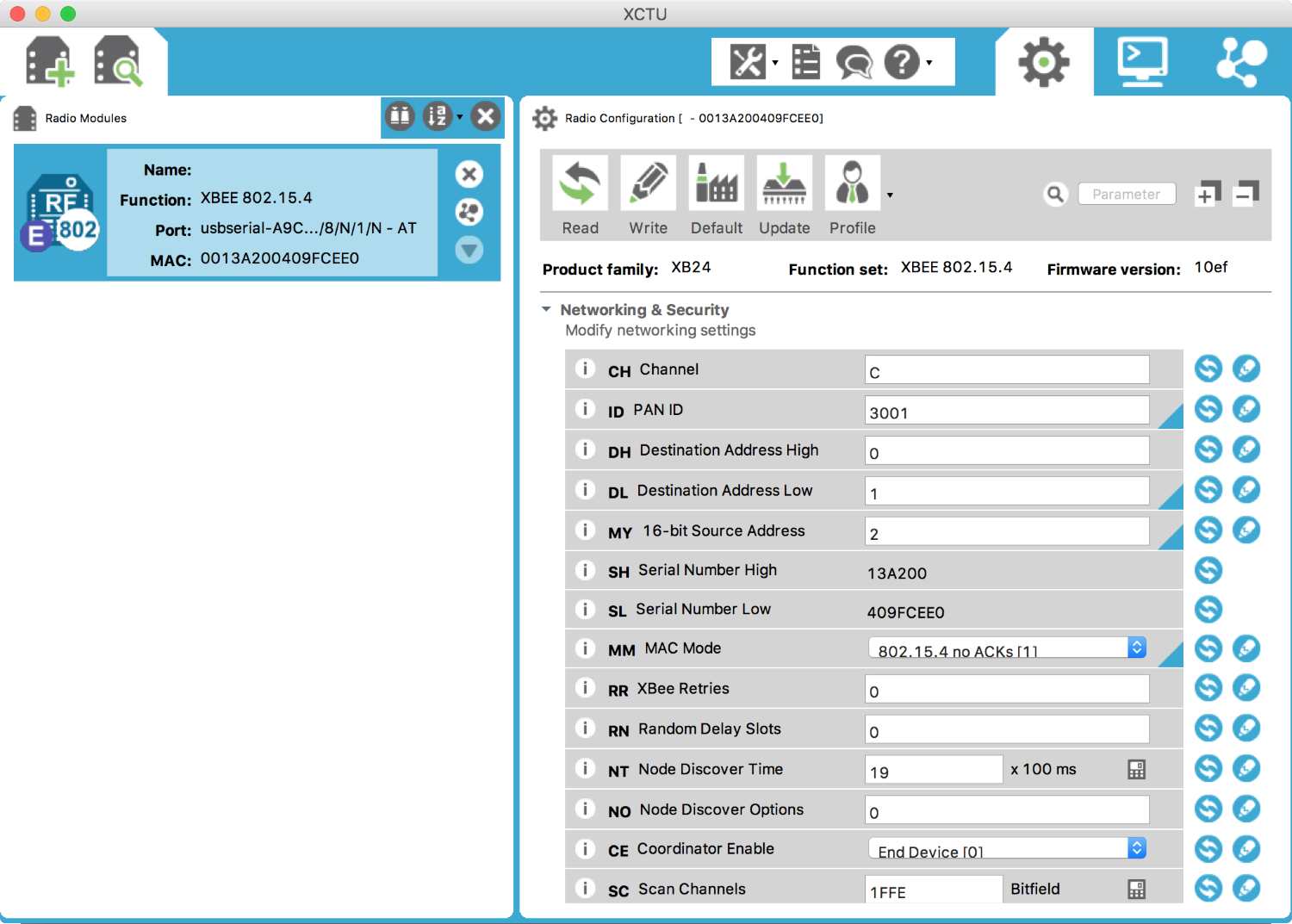Refresh the Serial Number High value
Viewport: 1292px width, 924px height.
point(1208,569)
